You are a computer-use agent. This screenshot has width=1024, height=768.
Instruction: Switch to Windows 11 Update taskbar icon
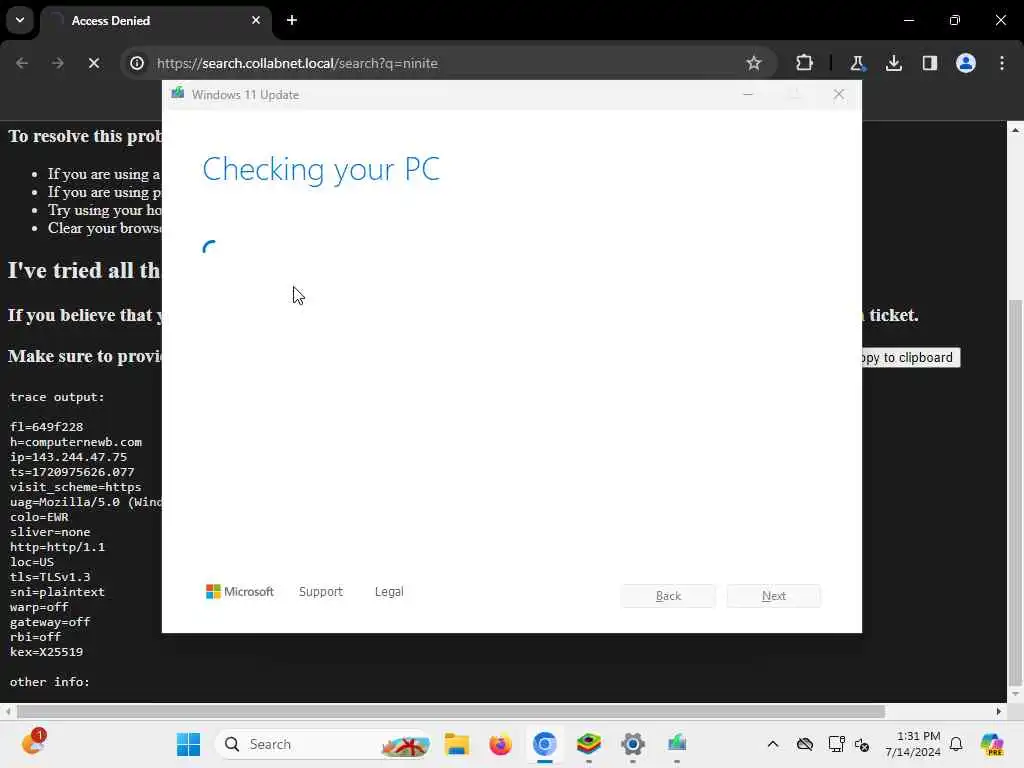tap(677, 744)
